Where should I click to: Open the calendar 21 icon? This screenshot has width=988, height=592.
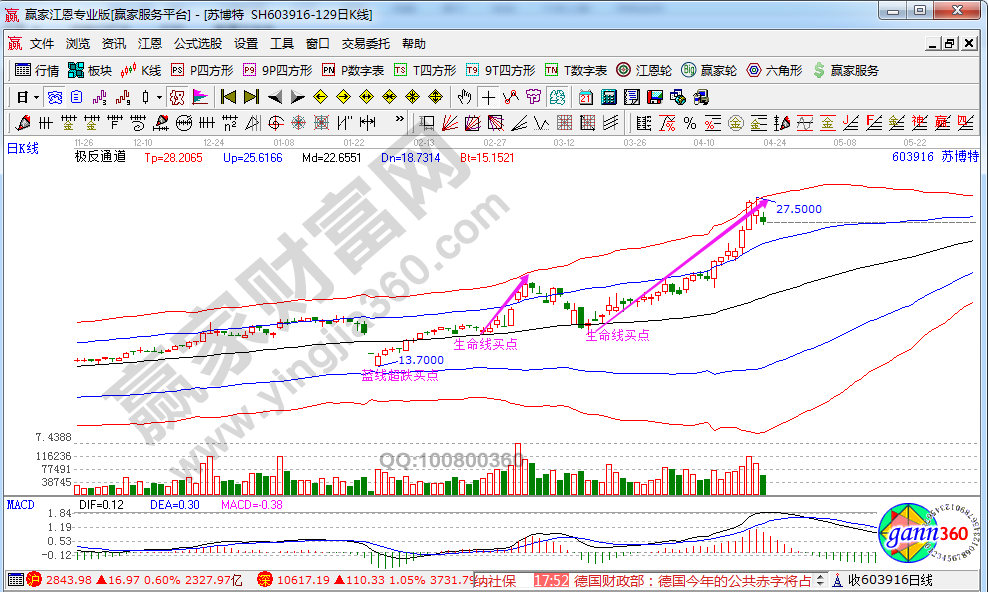click(x=585, y=98)
